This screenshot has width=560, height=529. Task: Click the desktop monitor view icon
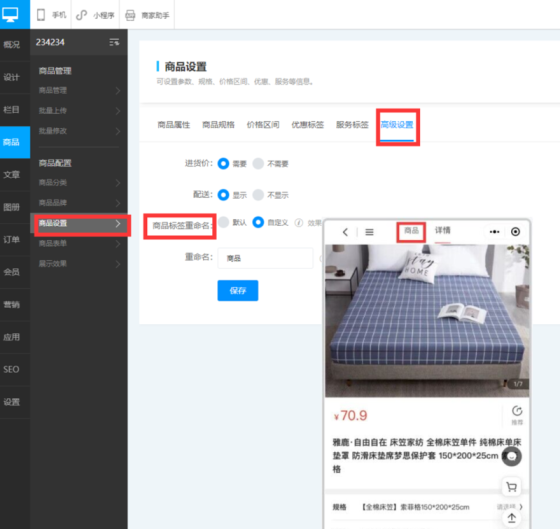pyautogui.click(x=10, y=15)
